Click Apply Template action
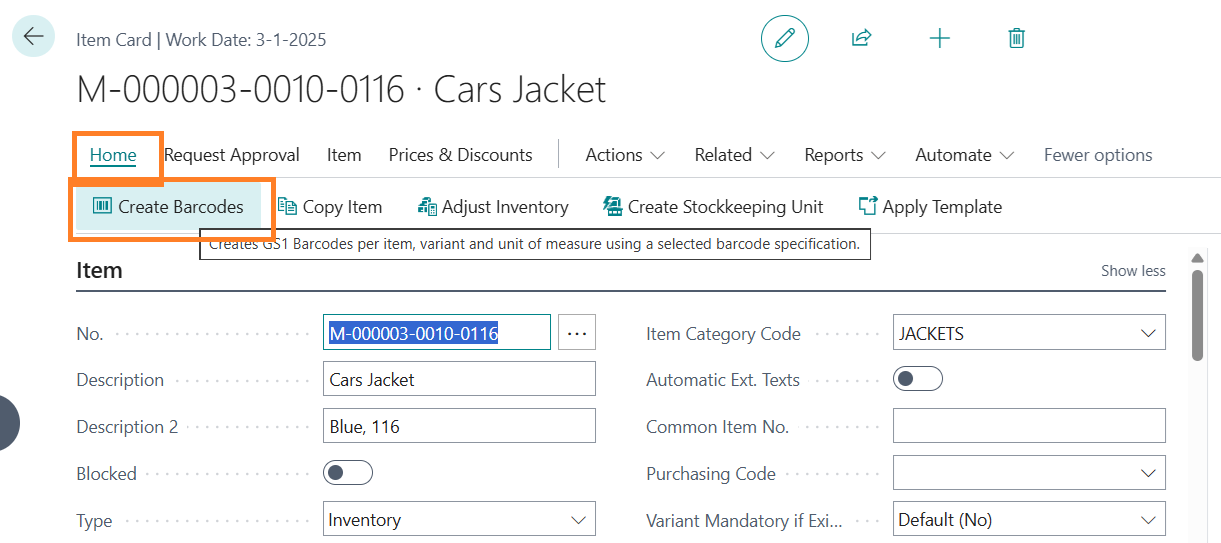 click(930, 207)
